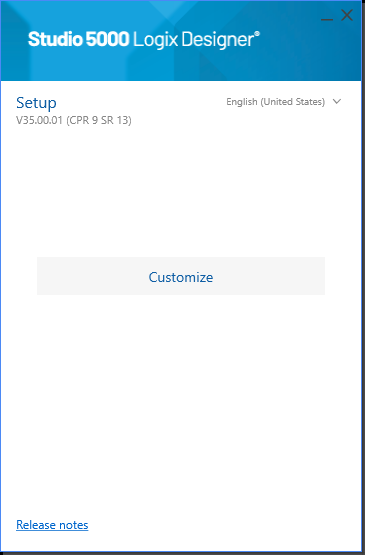Open the Release notes link

coord(52,525)
